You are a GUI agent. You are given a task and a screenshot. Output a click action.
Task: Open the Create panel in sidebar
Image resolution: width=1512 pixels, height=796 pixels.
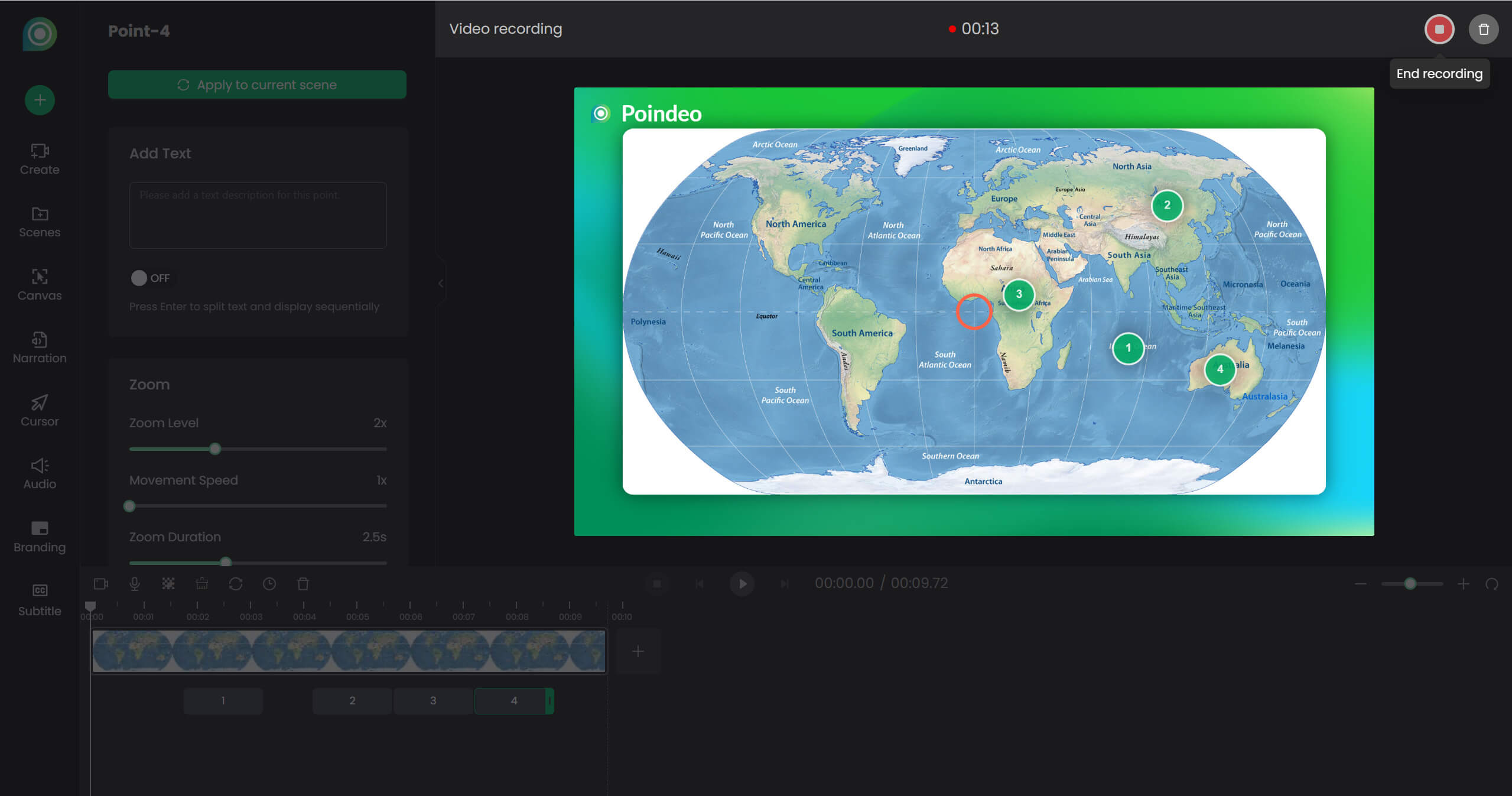[x=40, y=158]
